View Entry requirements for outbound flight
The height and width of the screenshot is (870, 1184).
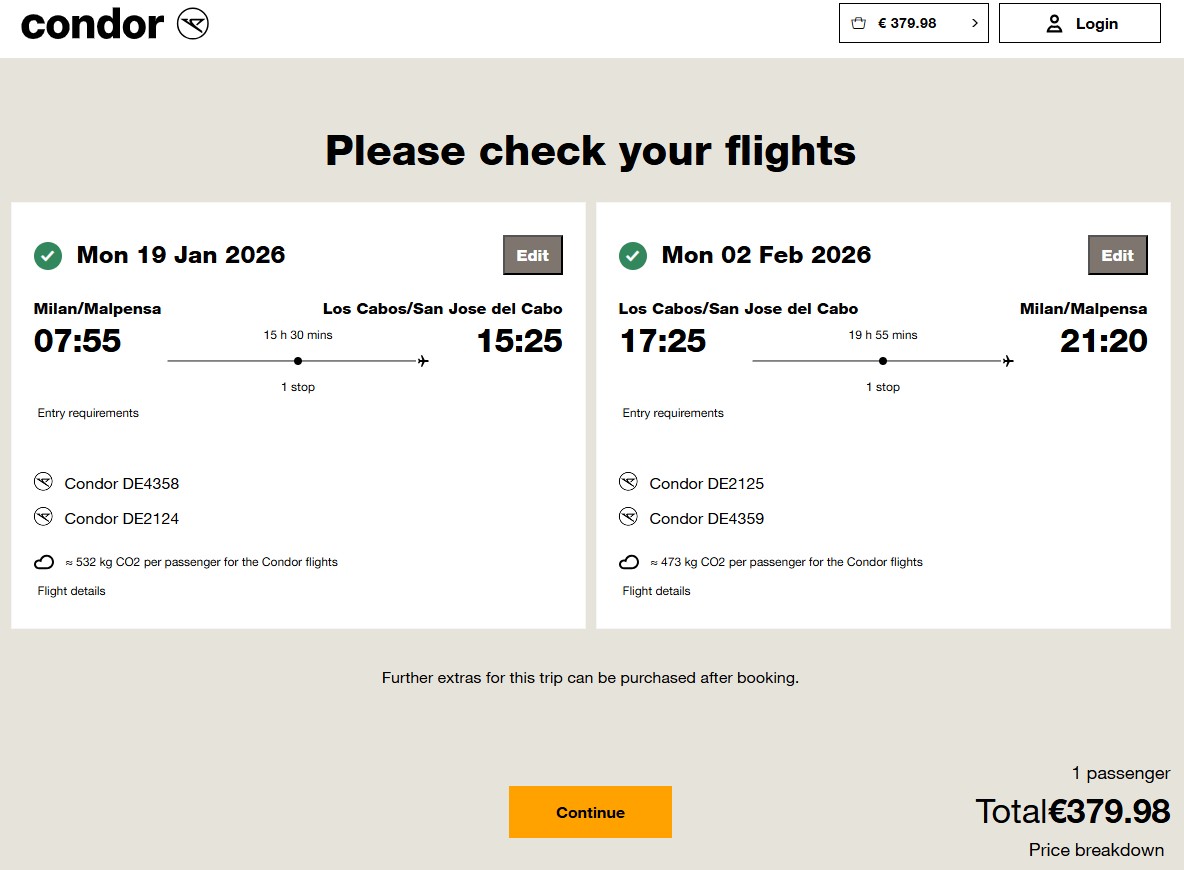[x=88, y=413]
